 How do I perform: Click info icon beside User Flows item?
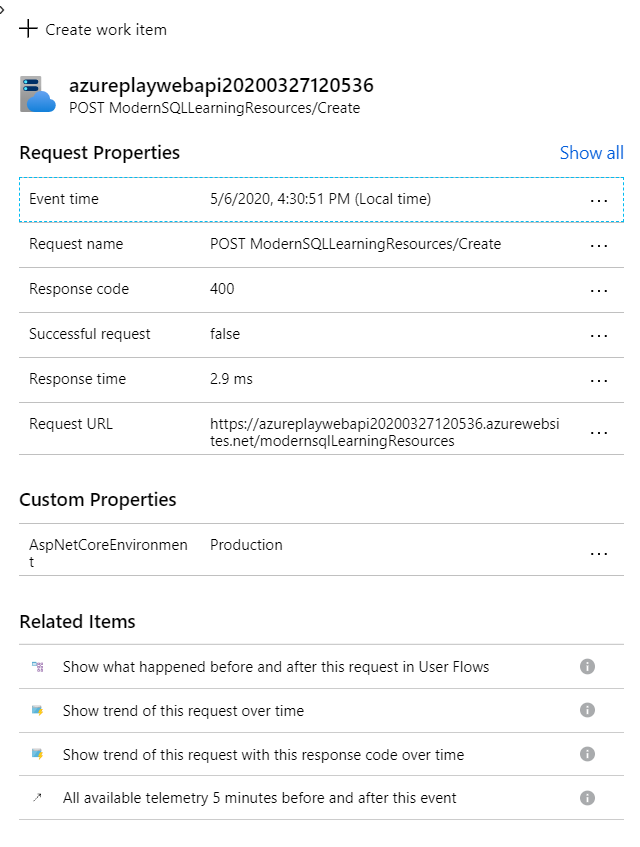point(587,666)
